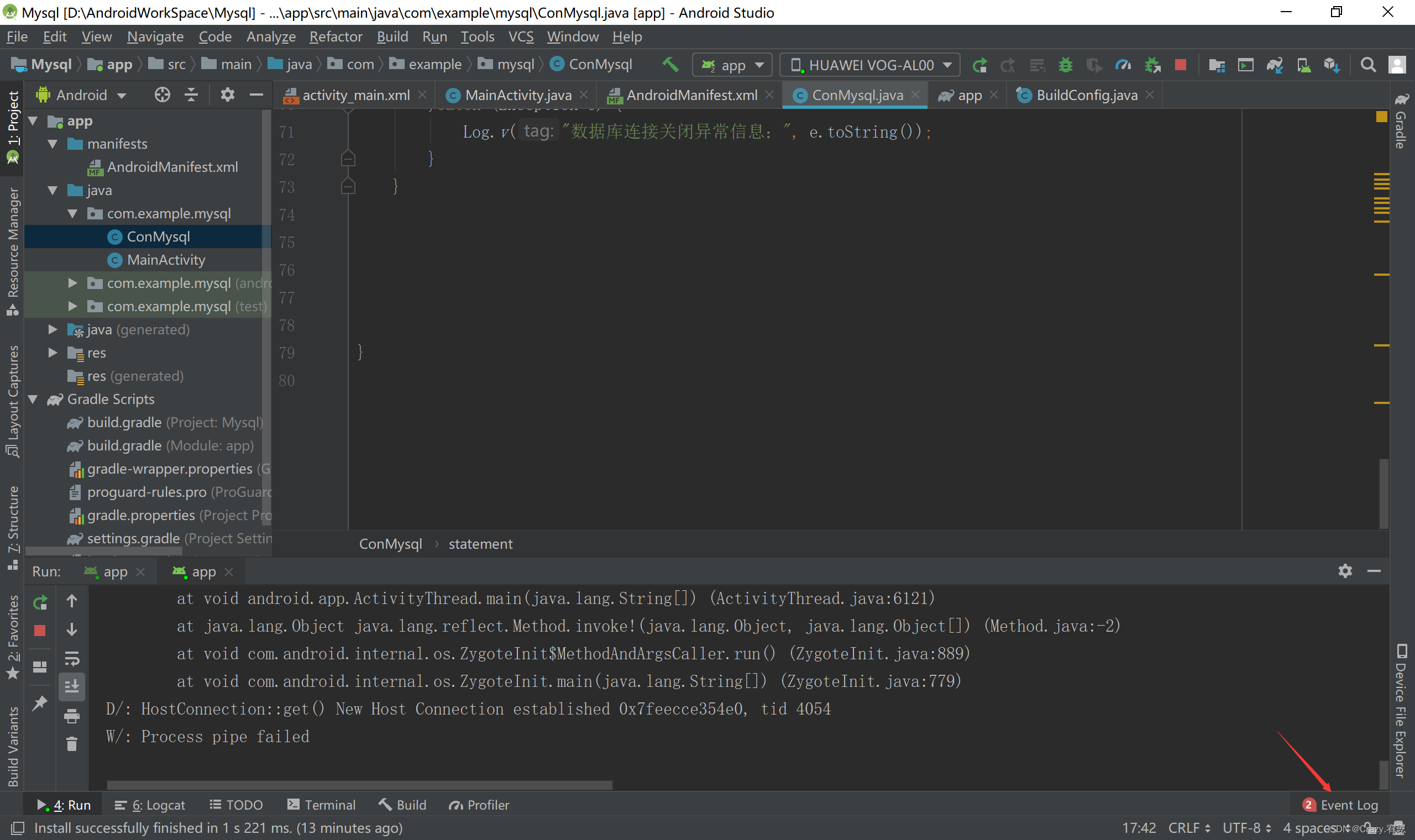Sync project with Gradle files
The height and width of the screenshot is (840, 1415).
[x=1275, y=65]
